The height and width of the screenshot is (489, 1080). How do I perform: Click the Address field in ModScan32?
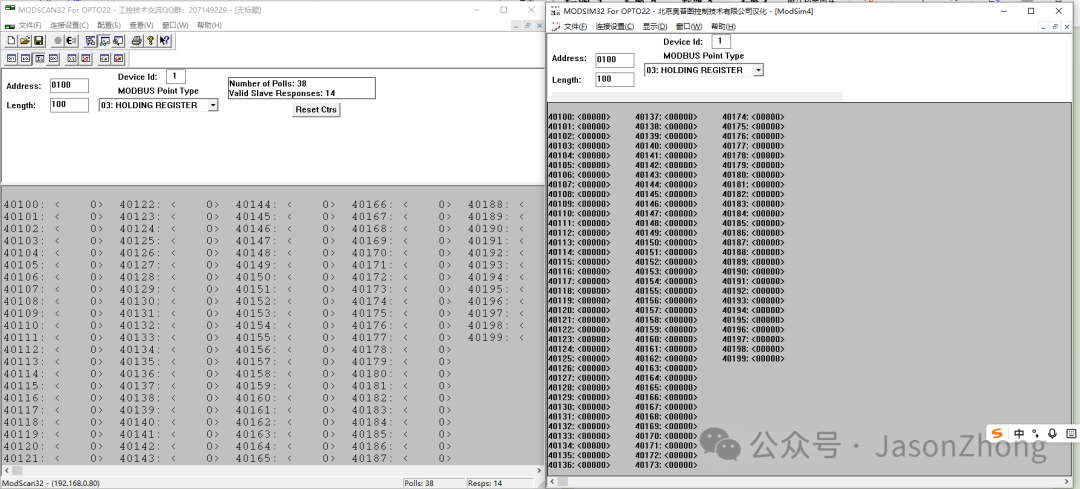[x=70, y=85]
